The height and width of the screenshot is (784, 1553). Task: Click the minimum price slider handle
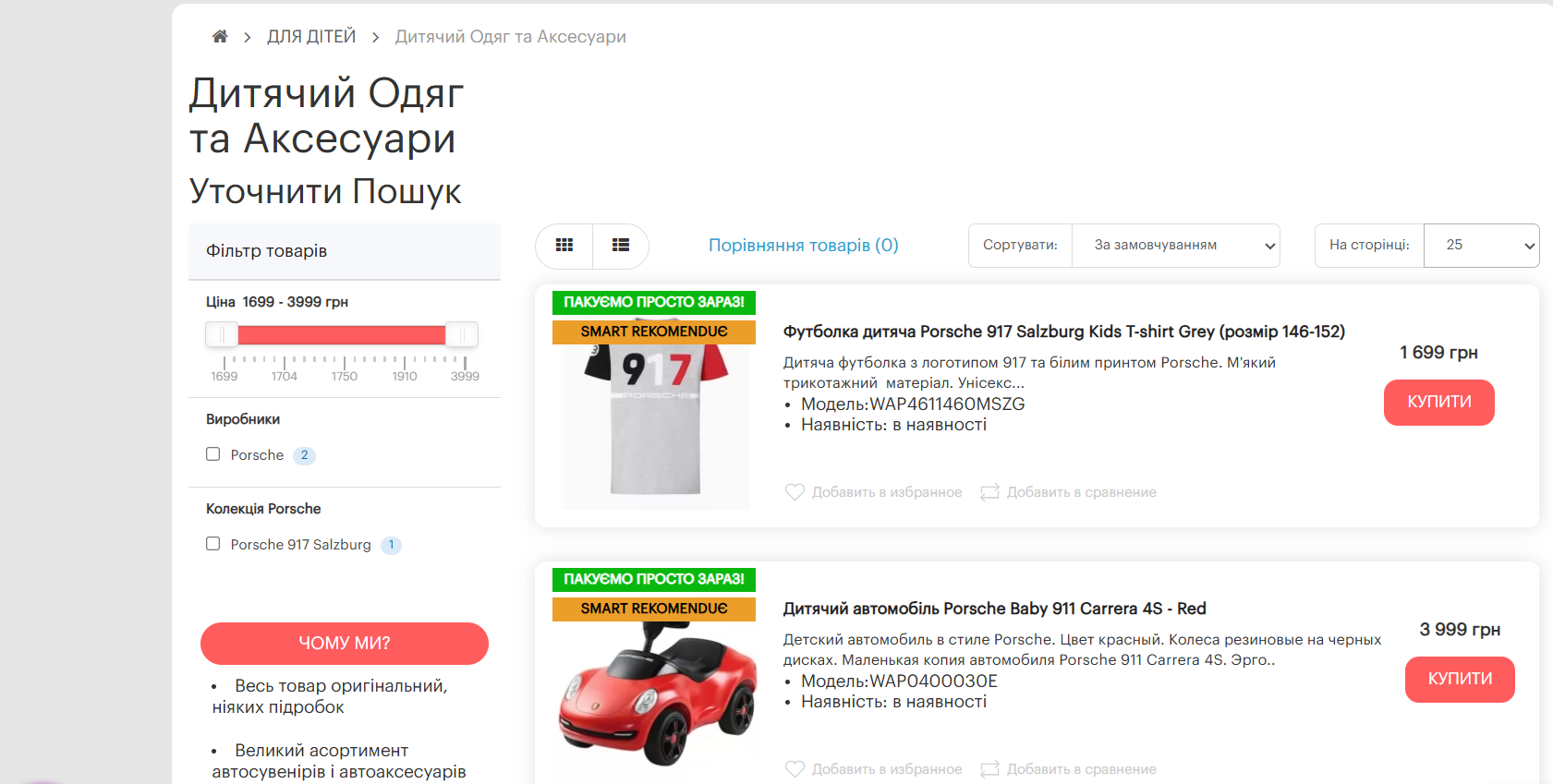tap(222, 334)
